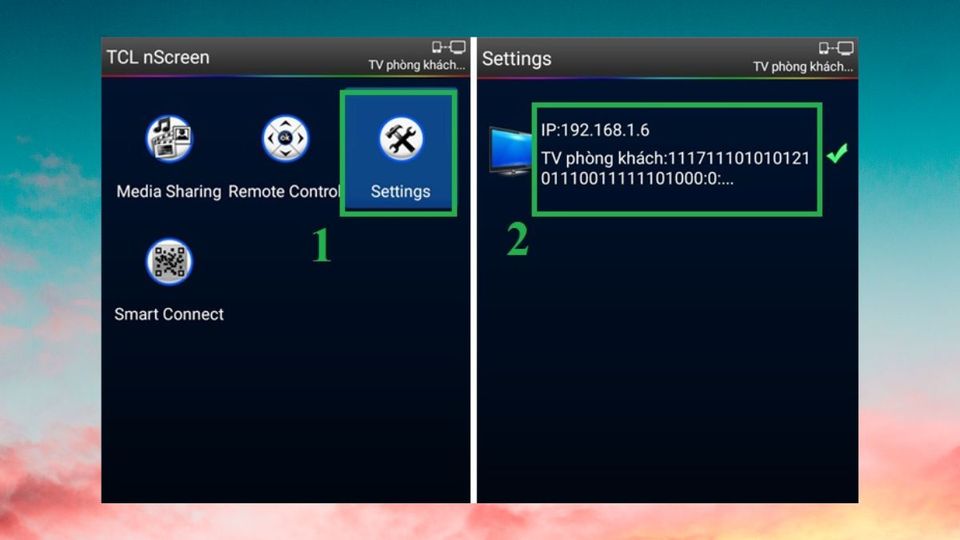This screenshot has width=960, height=540.
Task: Click the "Settings" title in right panel header
Action: [515, 58]
